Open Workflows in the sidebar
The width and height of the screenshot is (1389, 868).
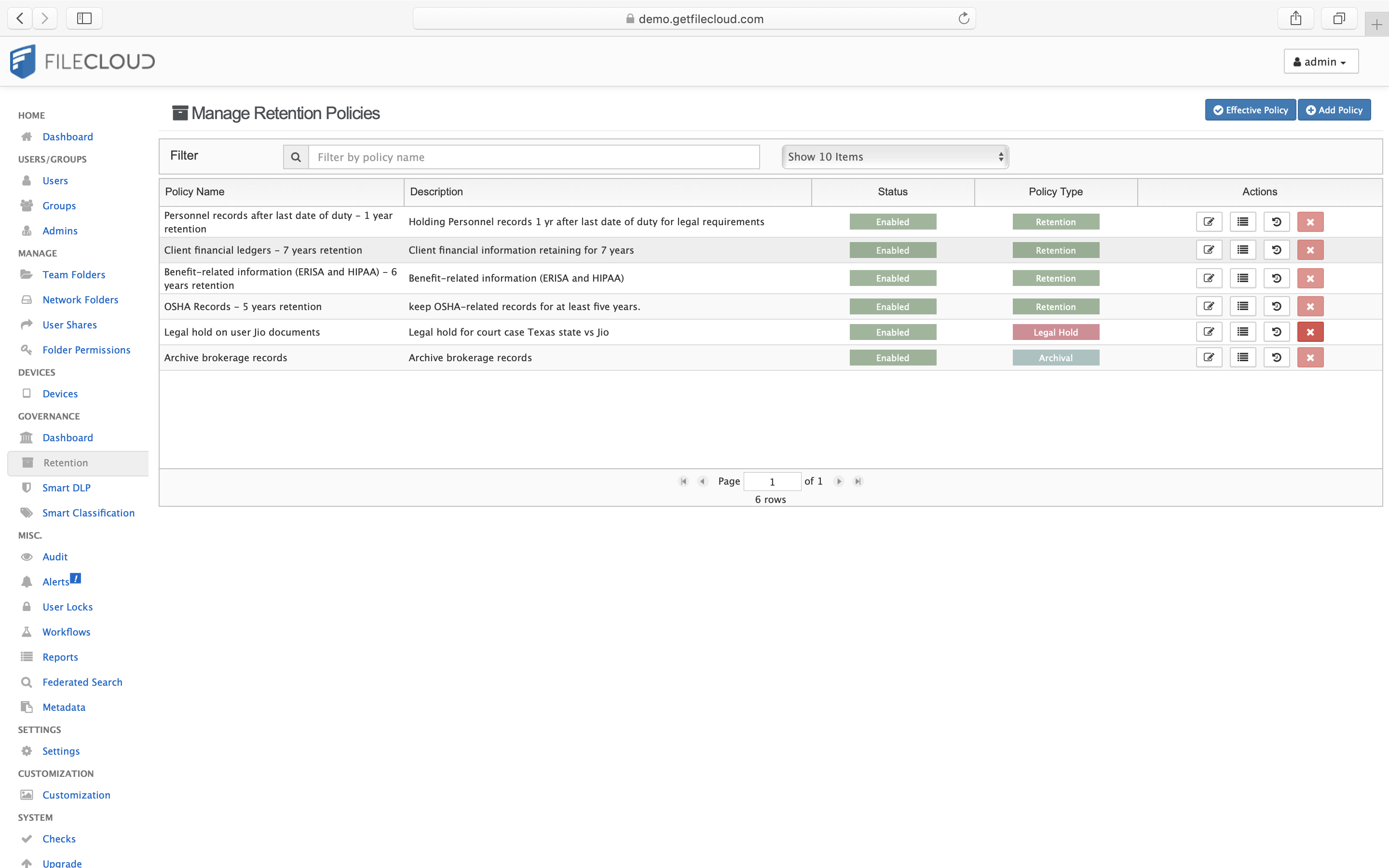click(x=67, y=632)
